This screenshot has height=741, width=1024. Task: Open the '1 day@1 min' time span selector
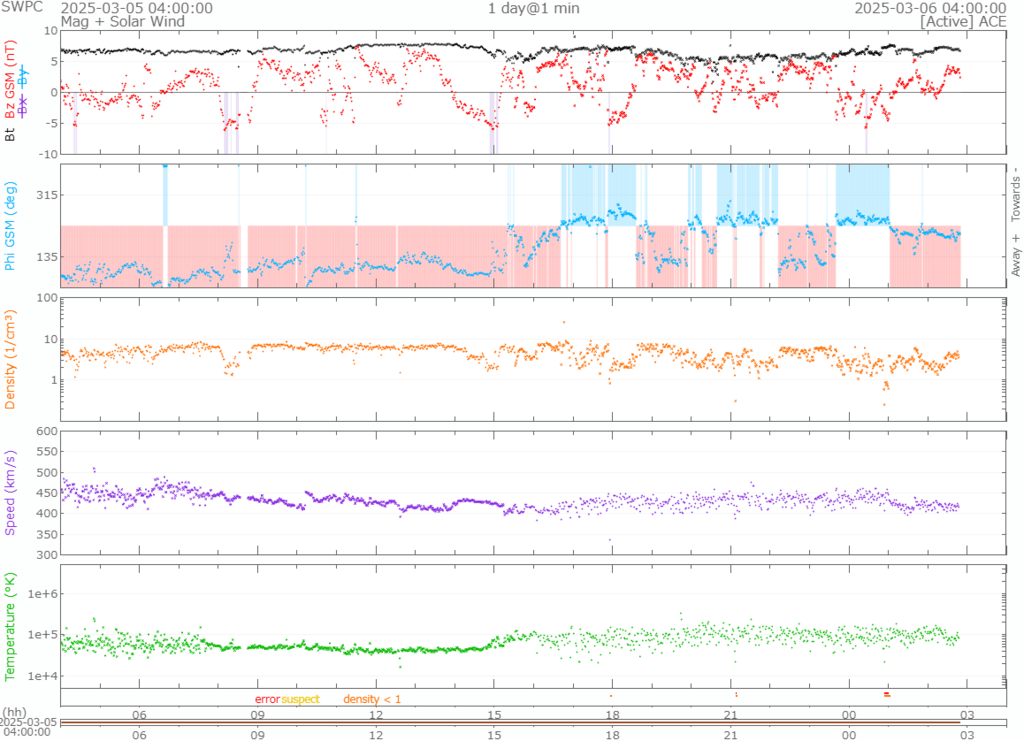[x=533, y=8]
